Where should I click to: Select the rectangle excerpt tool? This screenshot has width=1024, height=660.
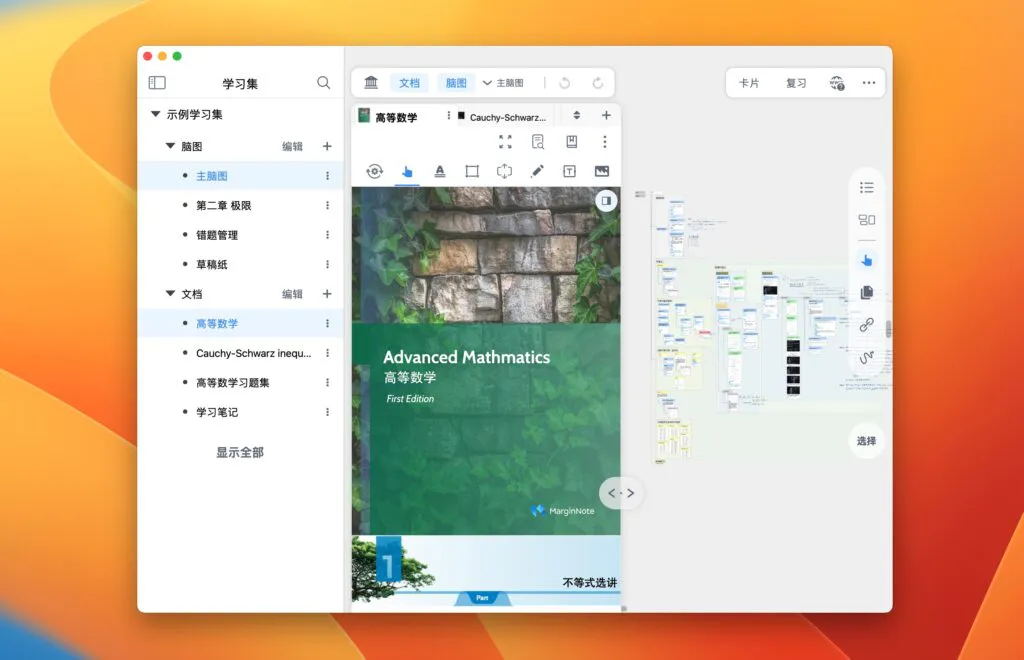pyautogui.click(x=472, y=171)
